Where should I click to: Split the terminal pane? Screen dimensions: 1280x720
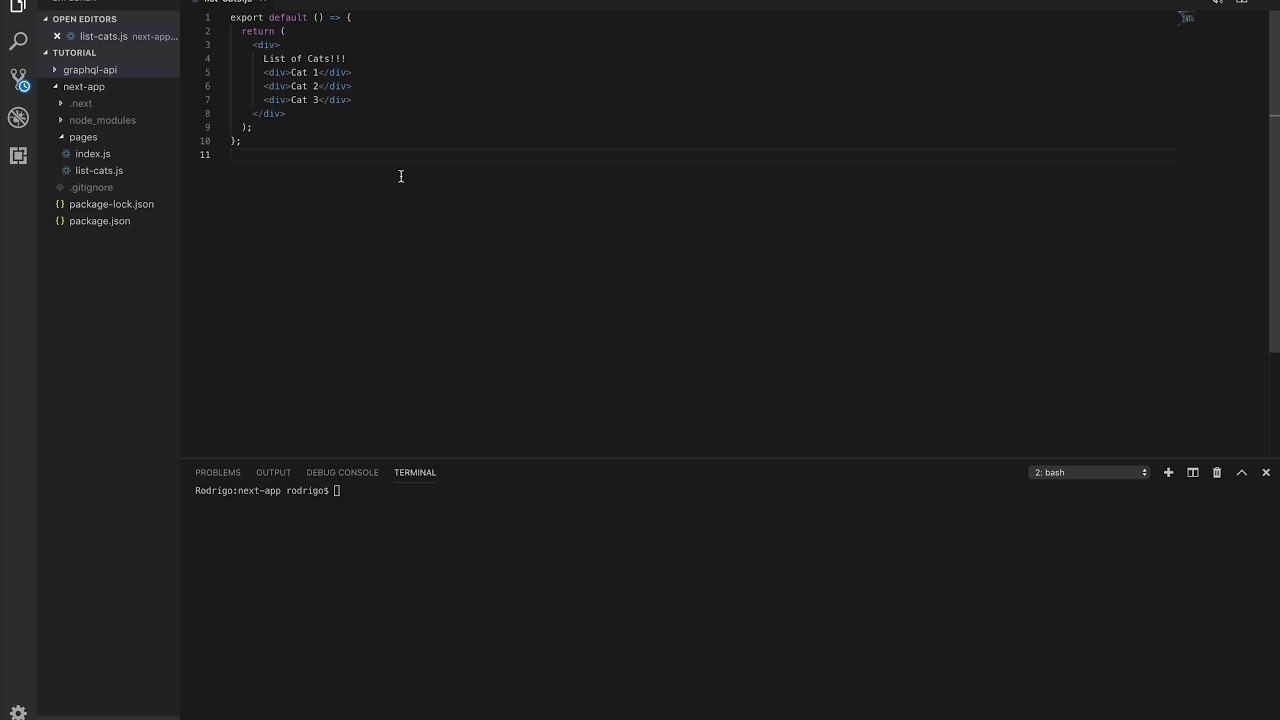(x=1192, y=472)
